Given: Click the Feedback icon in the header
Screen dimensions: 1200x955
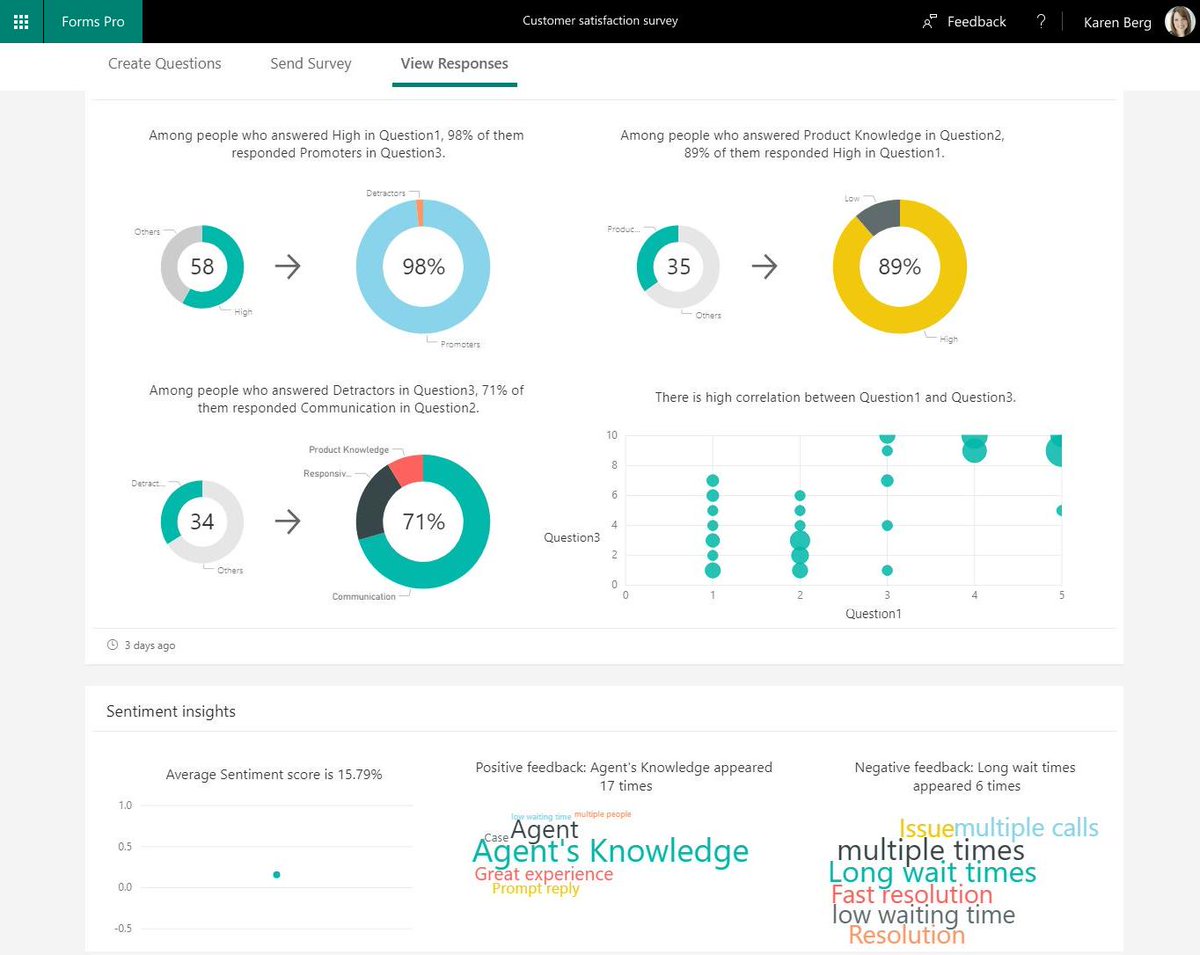Looking at the screenshot, I should click(x=931, y=21).
